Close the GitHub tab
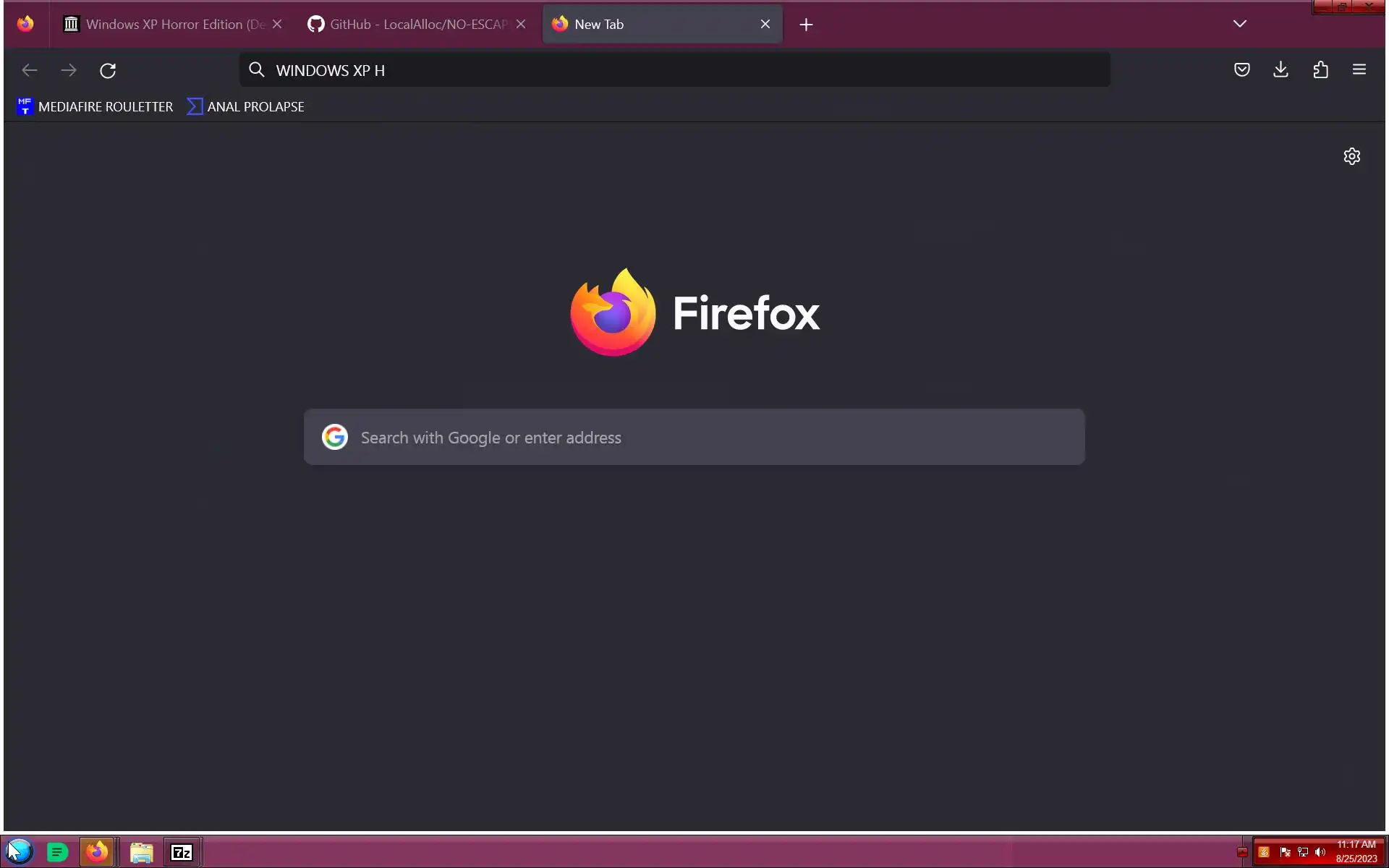 (x=521, y=25)
